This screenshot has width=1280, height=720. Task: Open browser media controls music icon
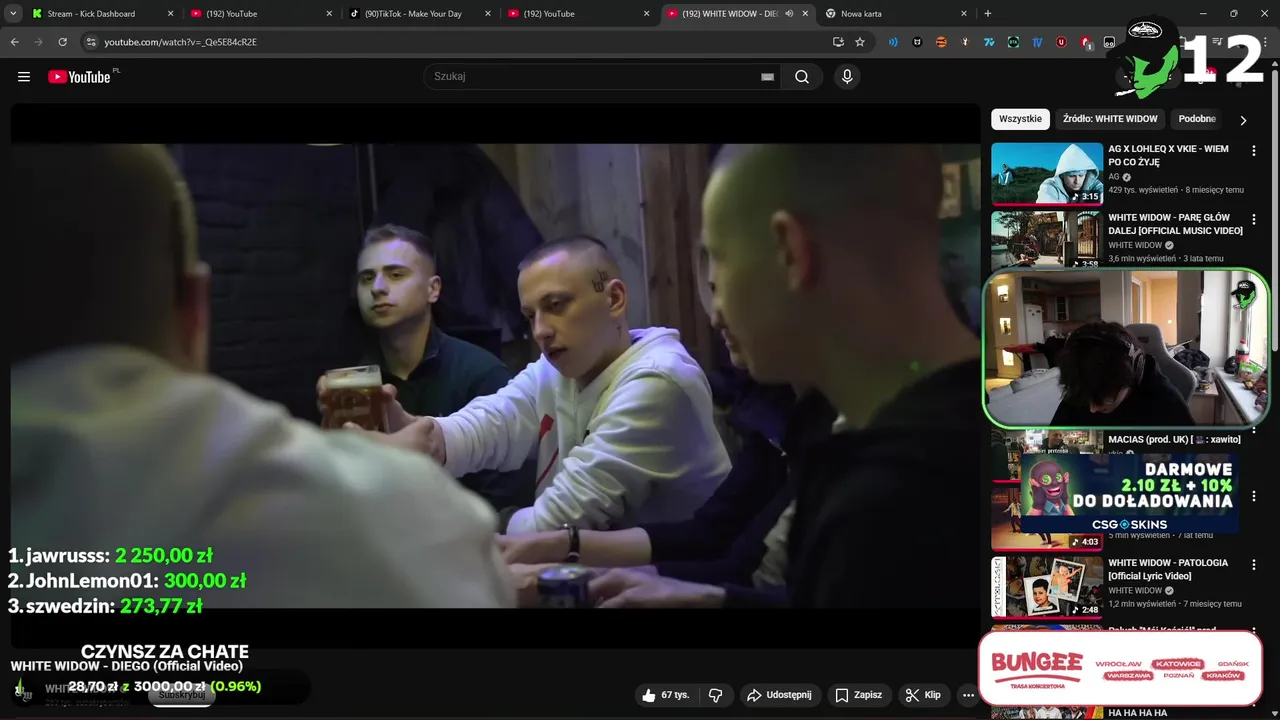pyautogui.click(x=1217, y=42)
